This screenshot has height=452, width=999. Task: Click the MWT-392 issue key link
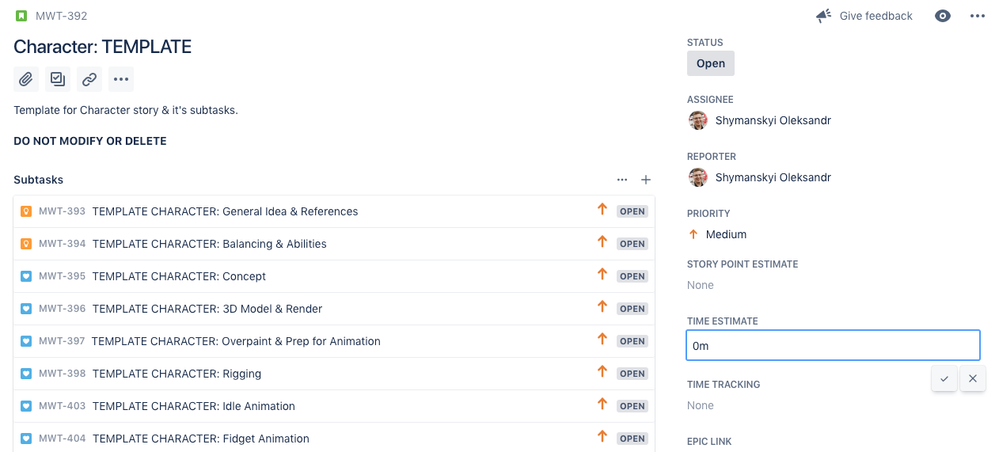[x=61, y=16]
